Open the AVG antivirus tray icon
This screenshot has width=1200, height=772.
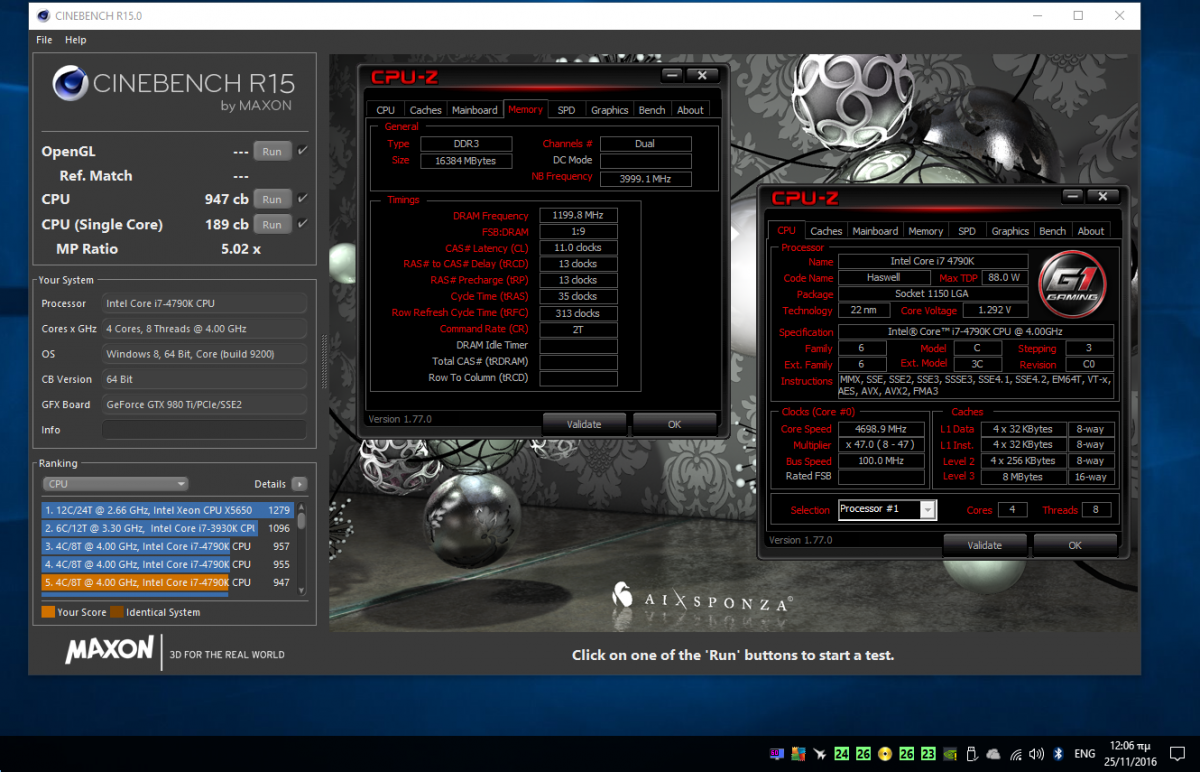click(x=798, y=754)
